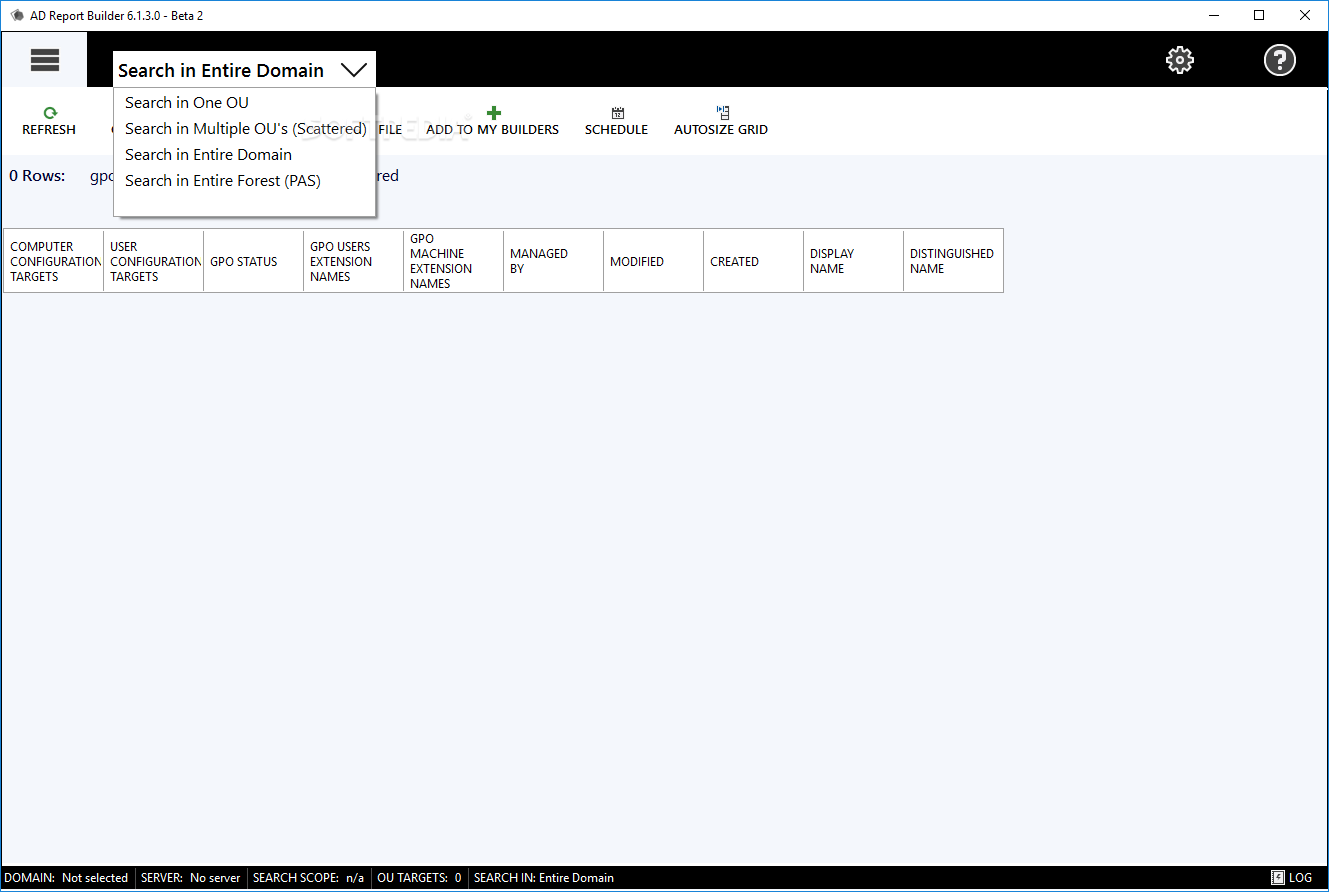This screenshot has width=1329, height=892.
Task: Maximize the AD Report Builder window
Action: pos(1259,15)
